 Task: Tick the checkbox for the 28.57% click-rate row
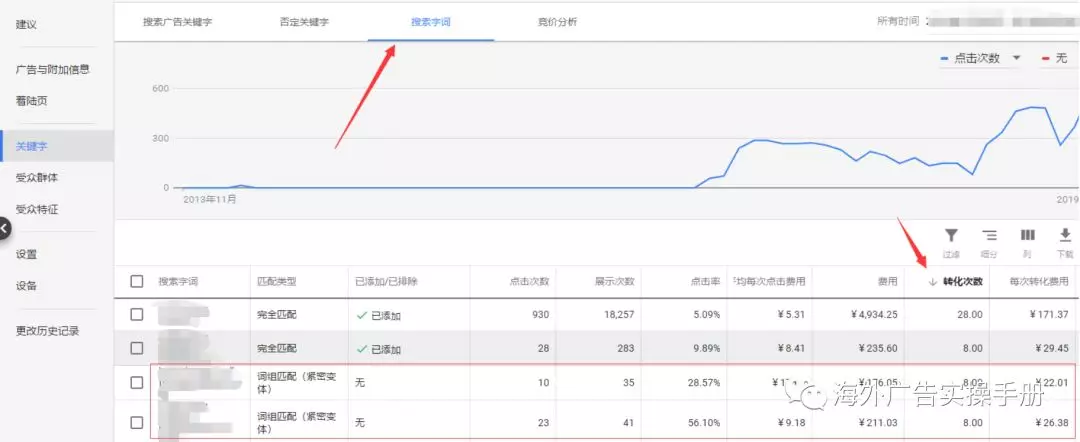tap(137, 382)
